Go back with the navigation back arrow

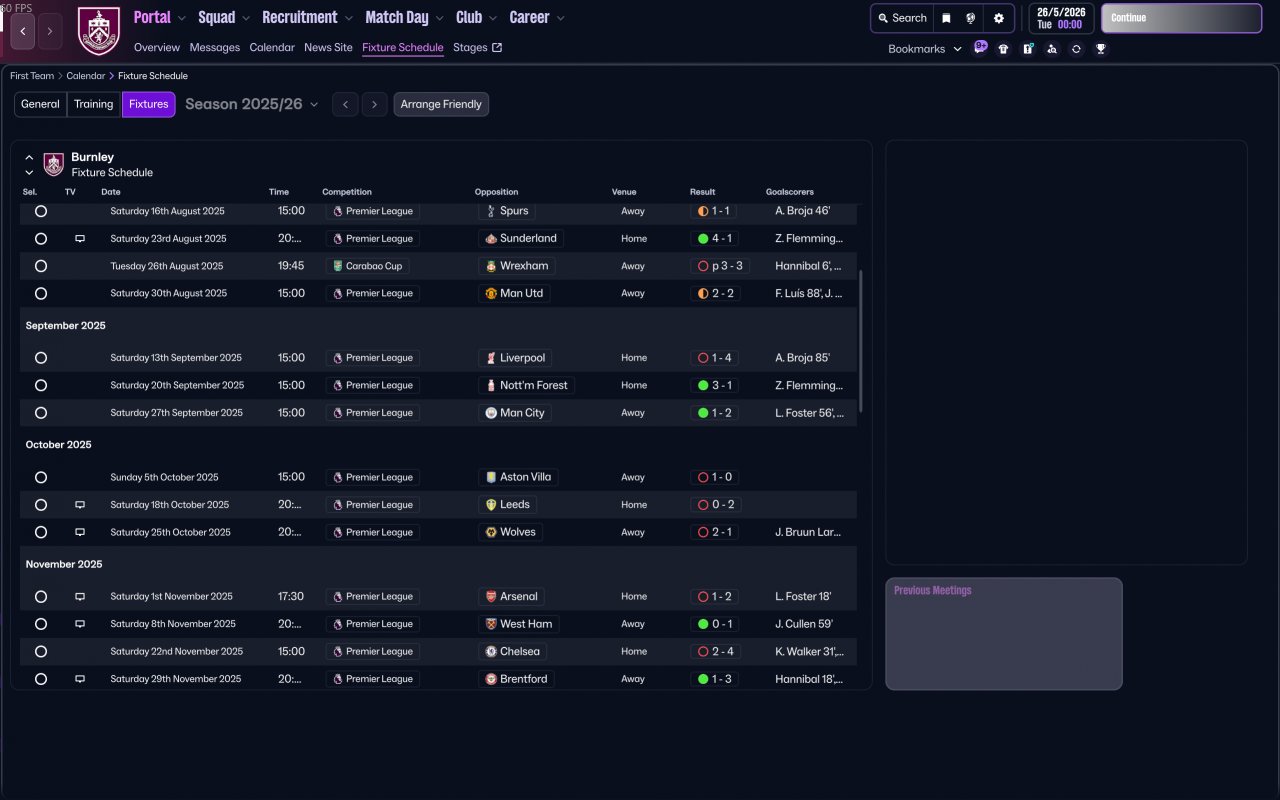pyautogui.click(x=23, y=31)
